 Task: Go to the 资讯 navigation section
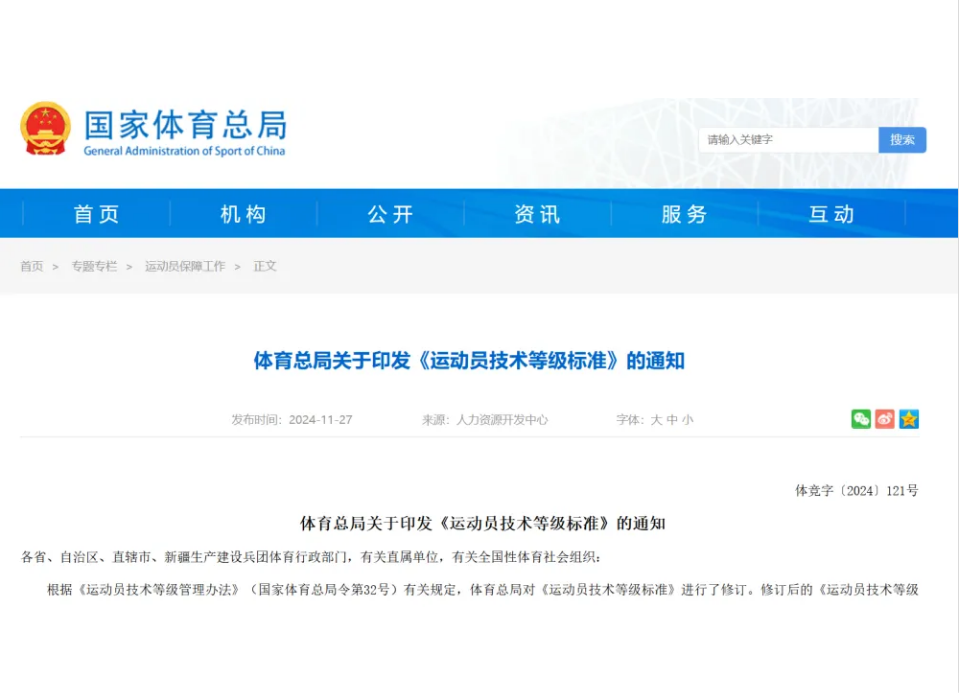click(537, 214)
